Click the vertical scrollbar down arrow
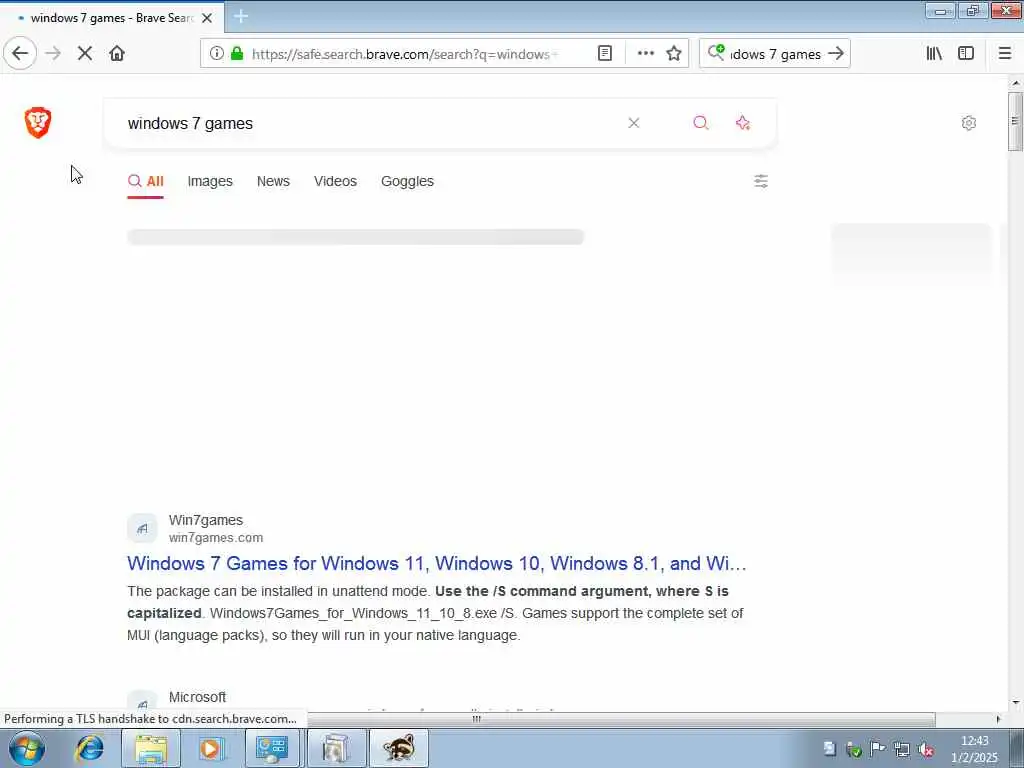 (x=1016, y=703)
